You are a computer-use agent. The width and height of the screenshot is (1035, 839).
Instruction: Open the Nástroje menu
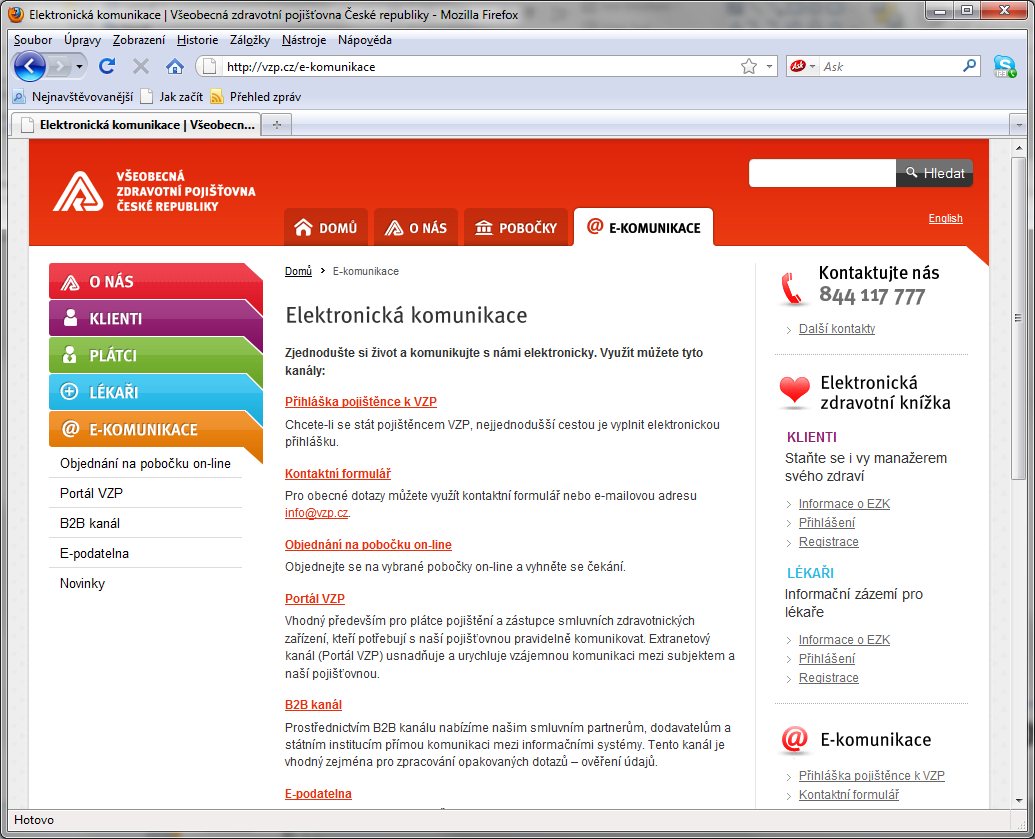[x=304, y=40]
